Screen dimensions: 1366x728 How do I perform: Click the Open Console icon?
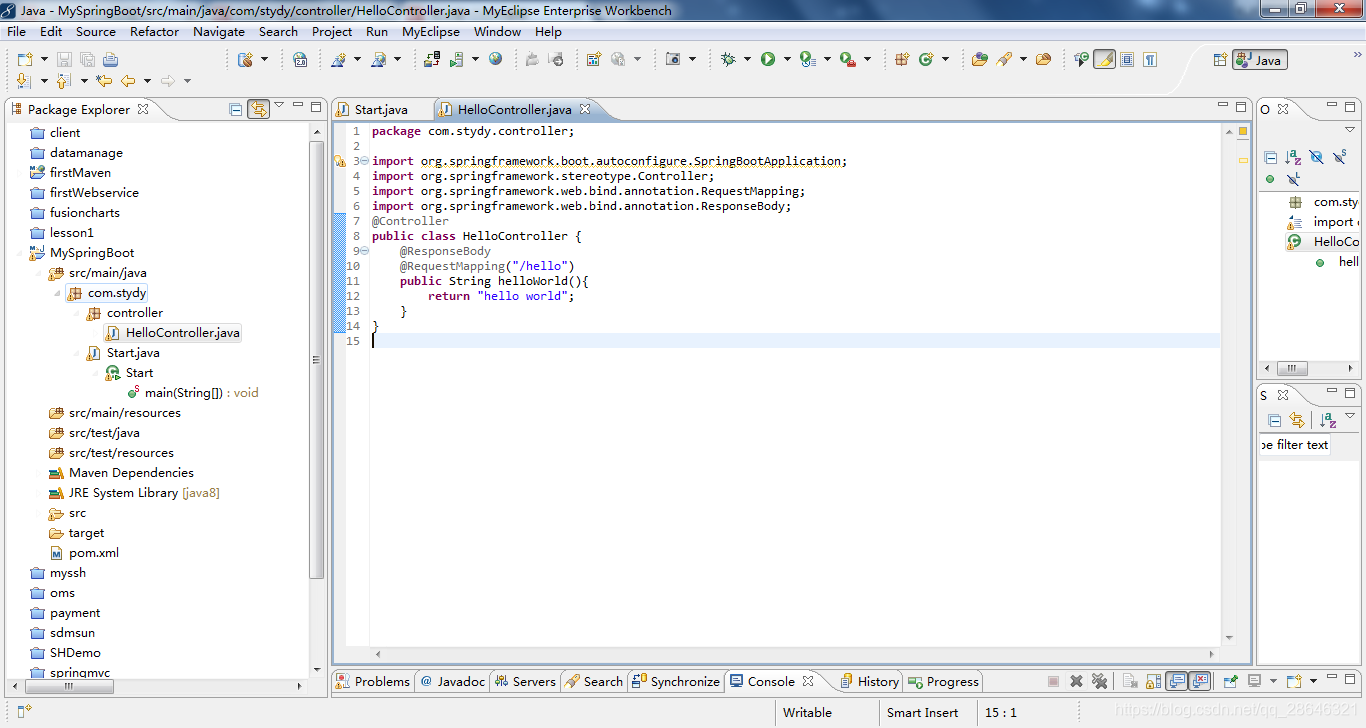tap(1294, 681)
